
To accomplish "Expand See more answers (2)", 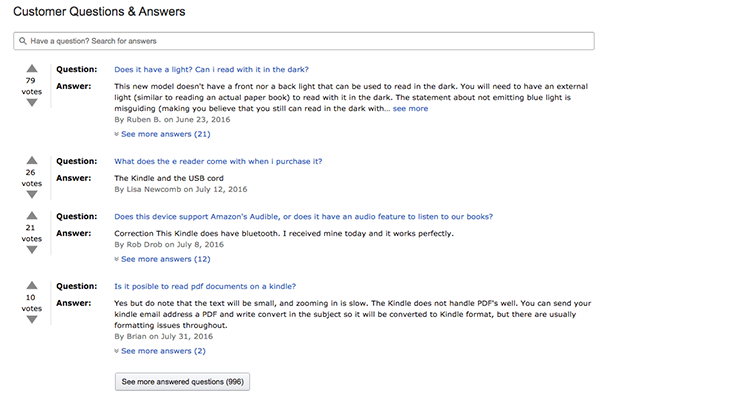I will [x=163, y=351].
